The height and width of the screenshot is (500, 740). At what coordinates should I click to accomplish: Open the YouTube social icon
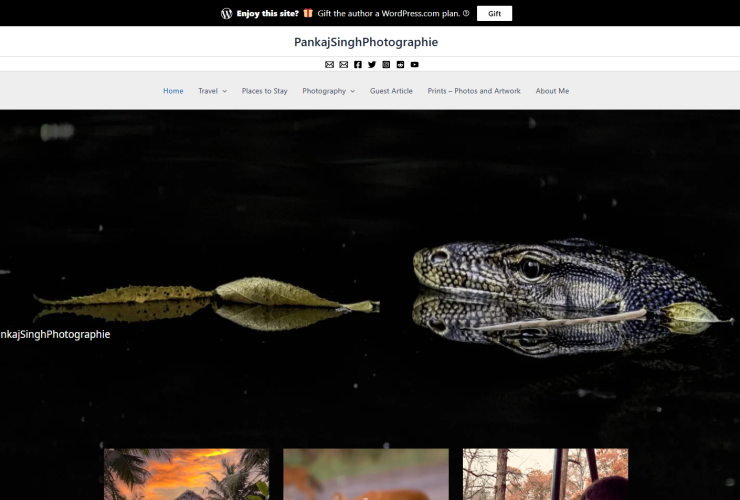click(414, 64)
